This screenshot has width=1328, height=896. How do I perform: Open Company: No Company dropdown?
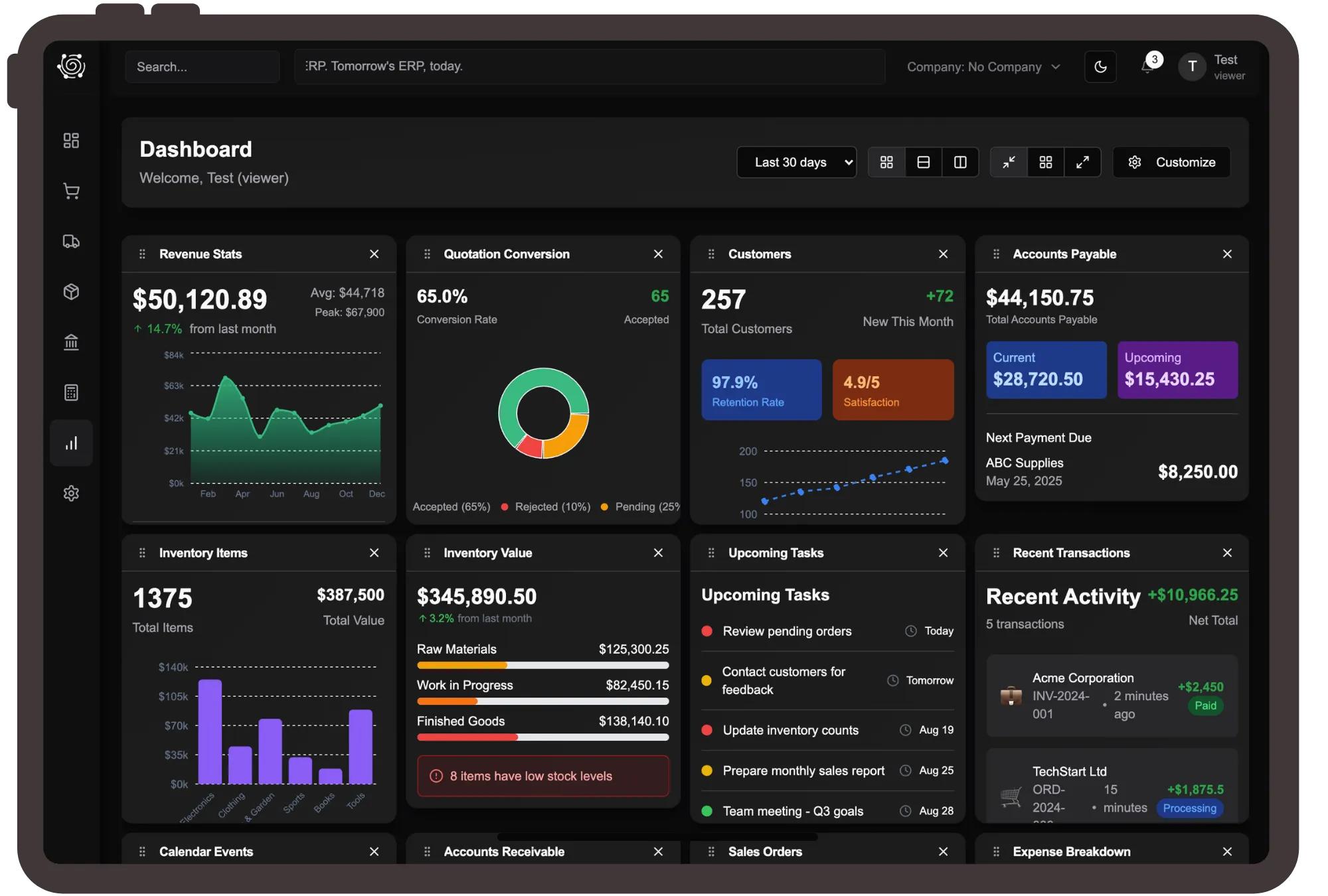984,67
